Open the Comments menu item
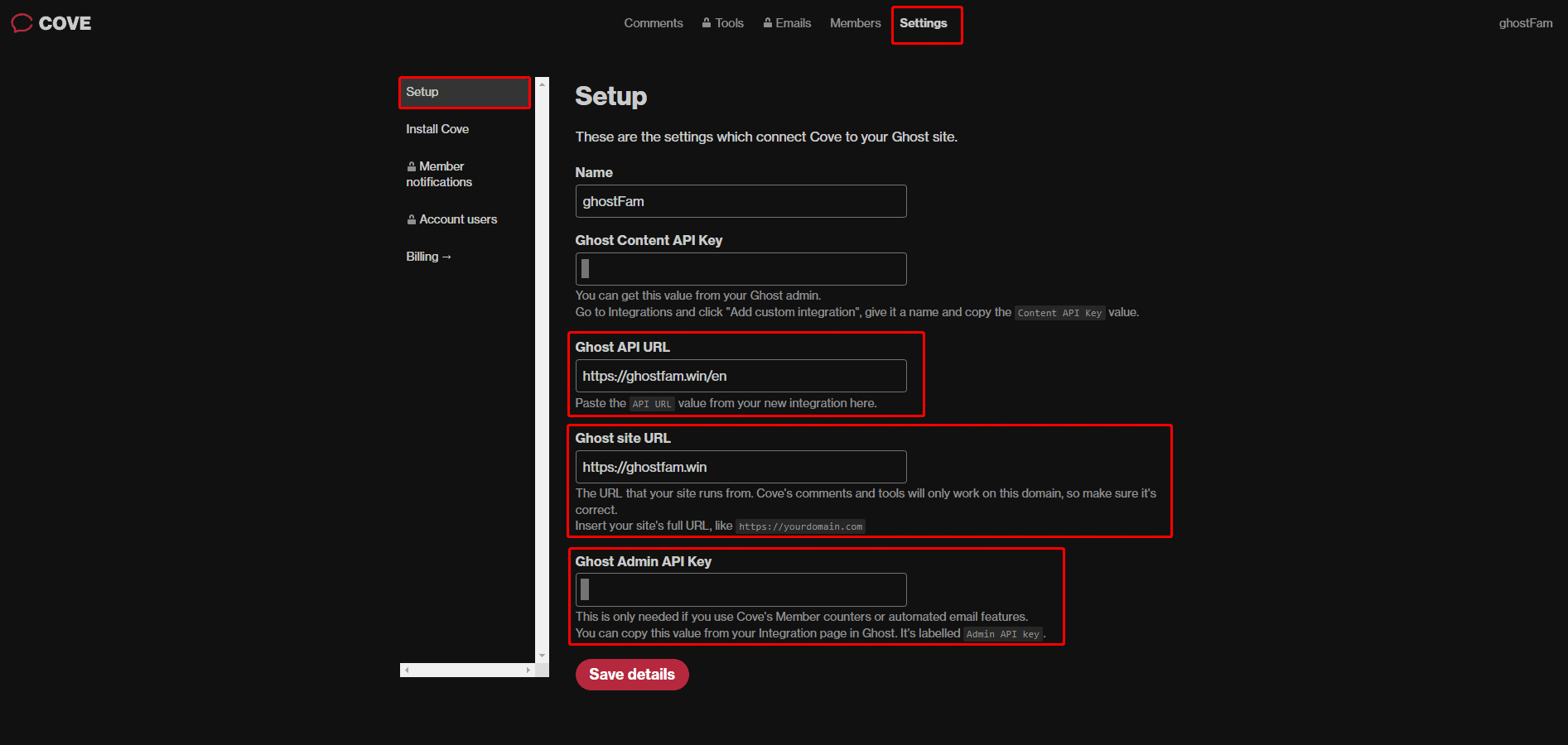1568x745 pixels. coord(654,22)
